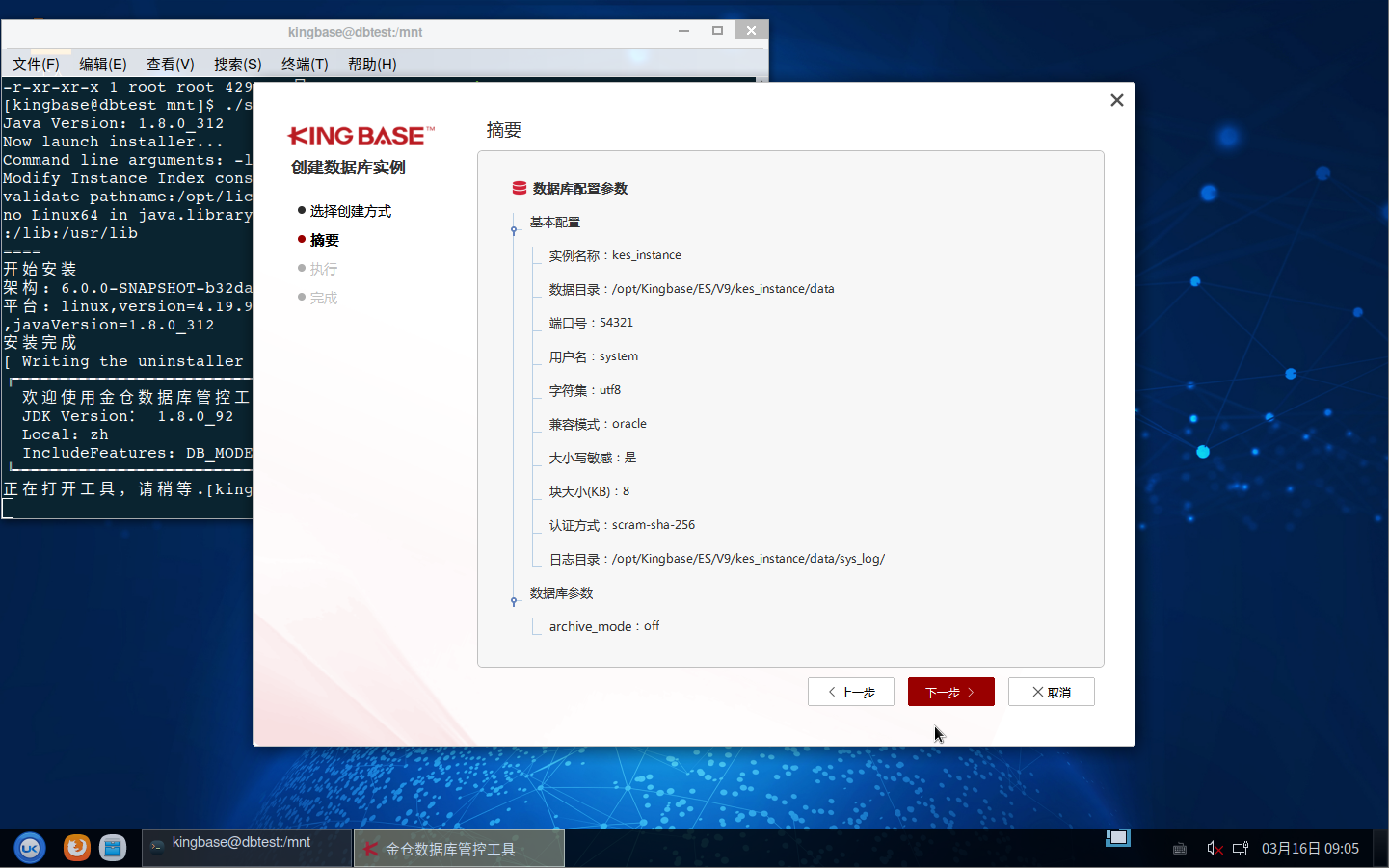Click the terminal cursor on last line
Viewport: 1389px width, 868px height.
pos(8,508)
